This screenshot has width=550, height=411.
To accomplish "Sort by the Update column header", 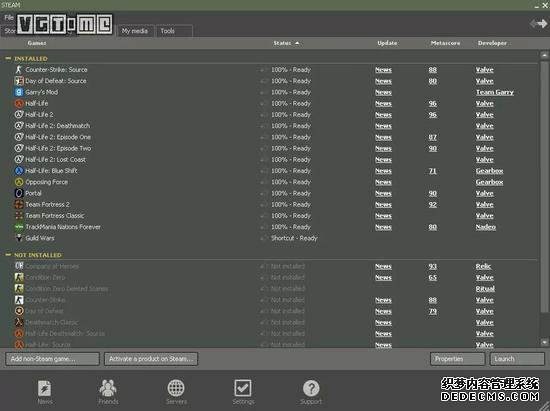I will (387, 43).
